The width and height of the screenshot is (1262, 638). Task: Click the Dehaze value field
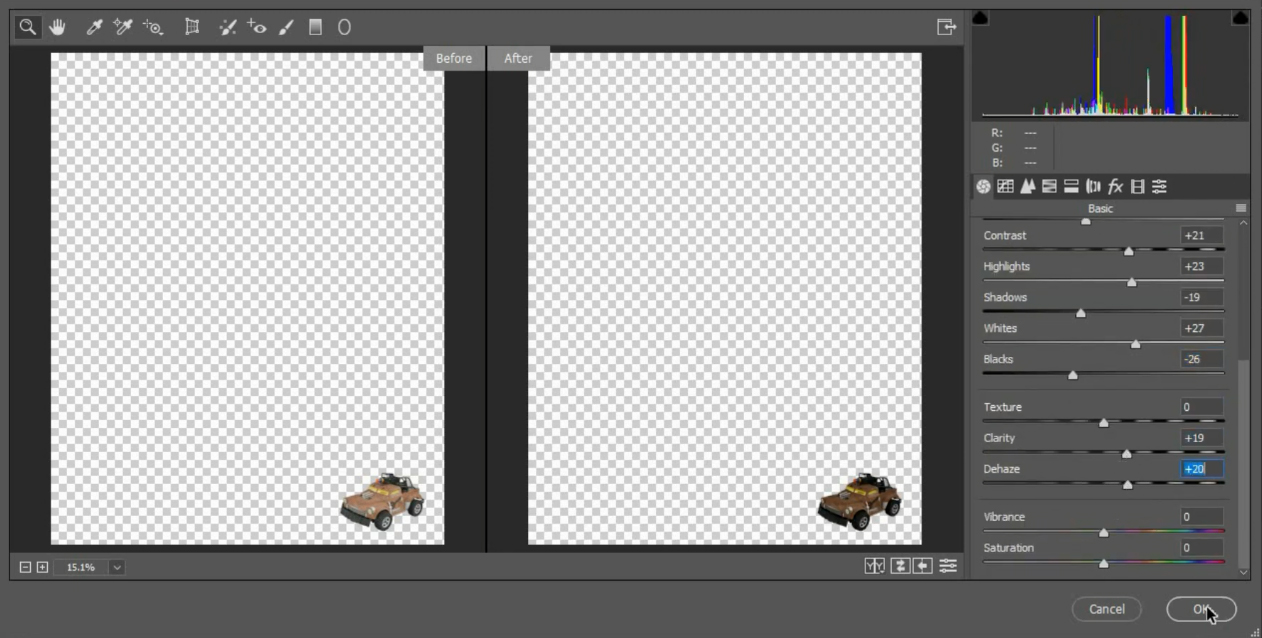(1201, 469)
